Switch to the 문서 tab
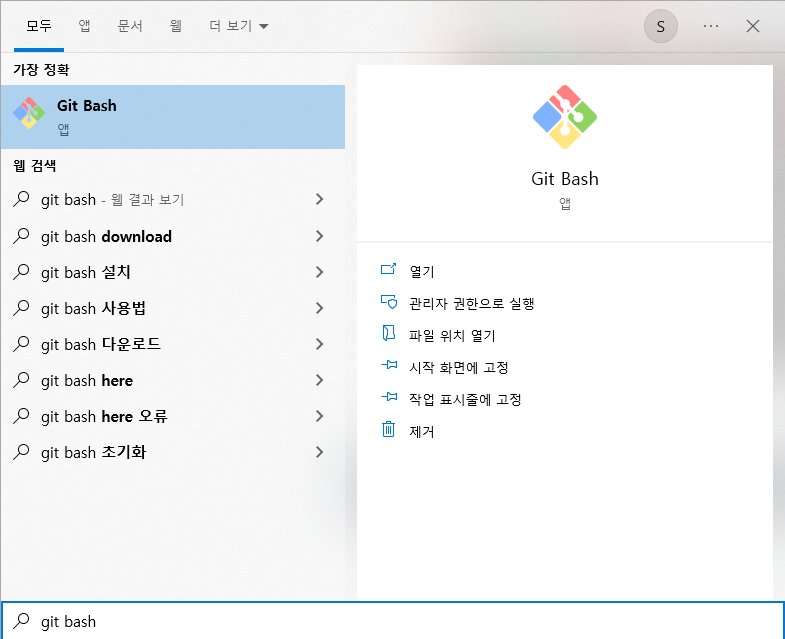Image resolution: width=785 pixels, height=639 pixels. [x=130, y=26]
